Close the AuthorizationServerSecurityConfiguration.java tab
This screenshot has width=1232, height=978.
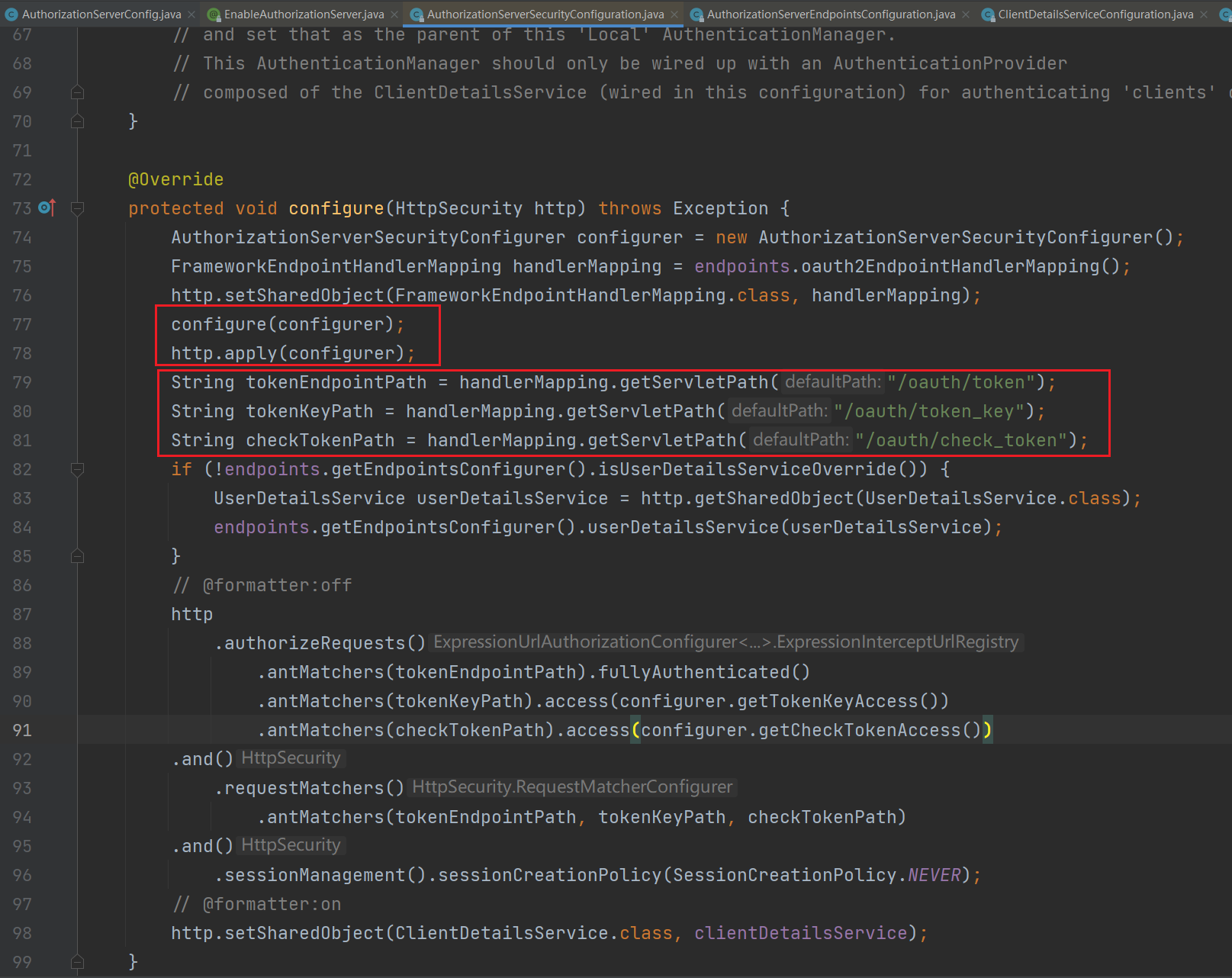coord(674,14)
